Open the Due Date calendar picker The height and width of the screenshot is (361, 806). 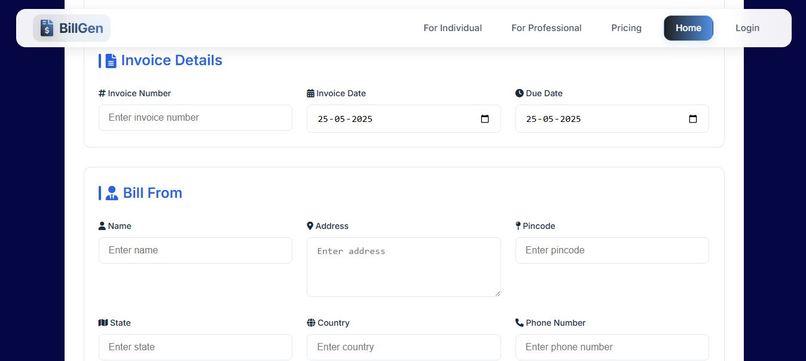693,119
